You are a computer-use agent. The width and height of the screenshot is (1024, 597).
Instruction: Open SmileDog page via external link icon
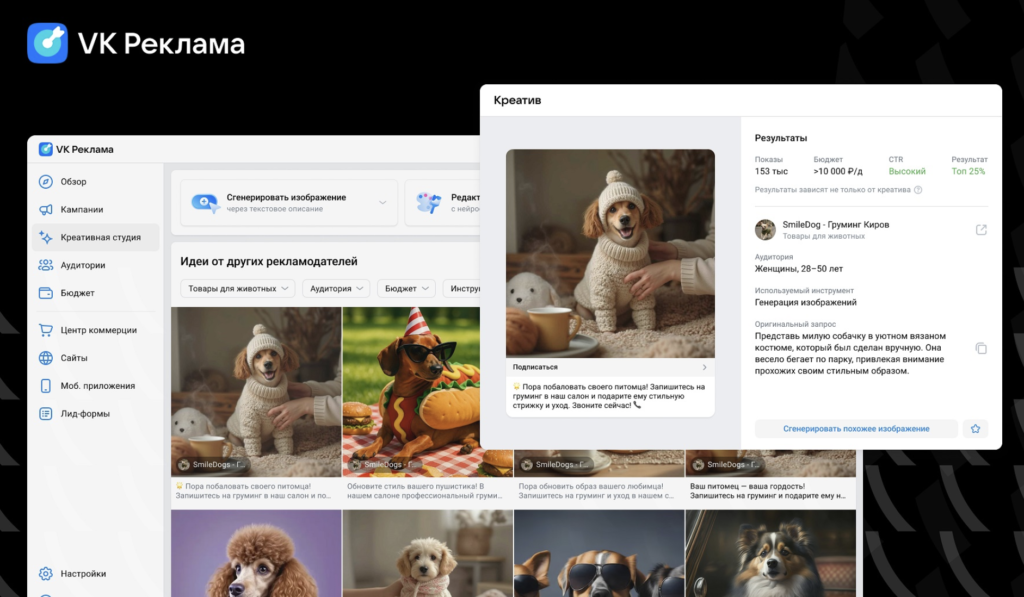981,230
